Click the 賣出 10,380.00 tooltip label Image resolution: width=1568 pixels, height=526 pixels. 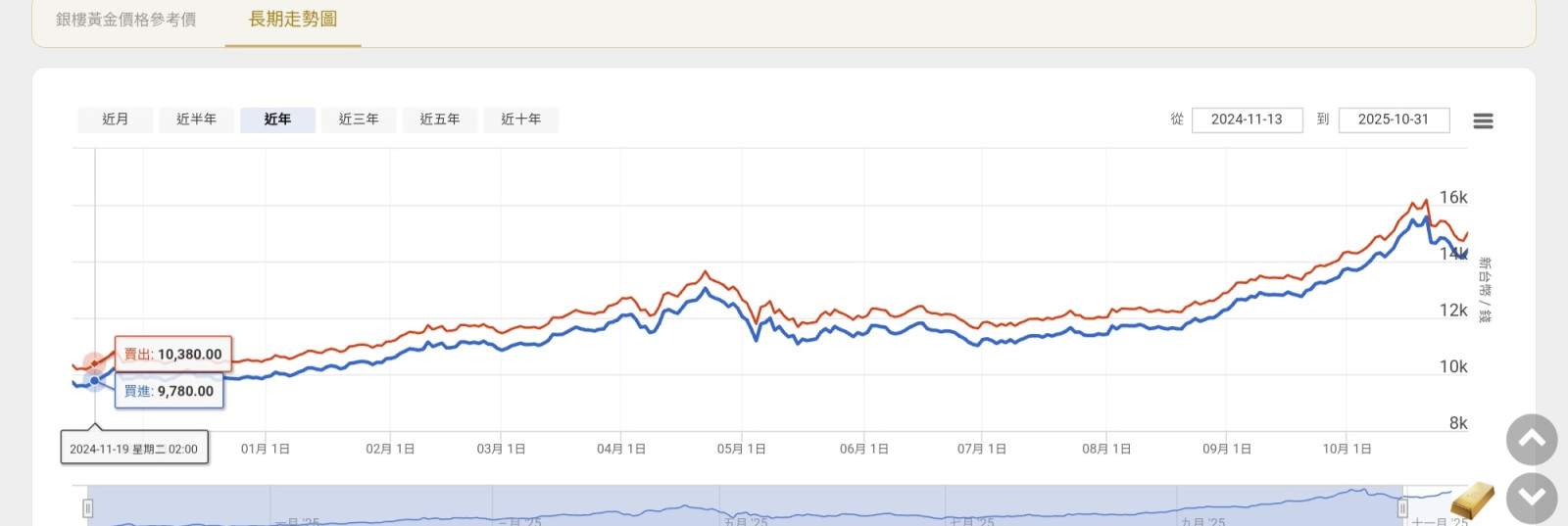(173, 355)
